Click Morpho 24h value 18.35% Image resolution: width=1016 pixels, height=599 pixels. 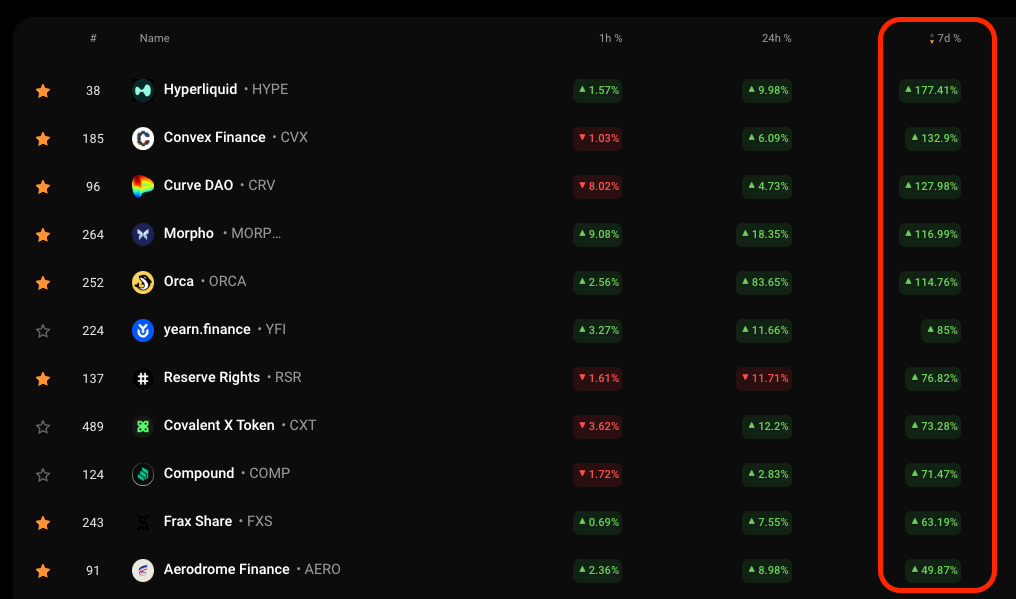(x=764, y=234)
